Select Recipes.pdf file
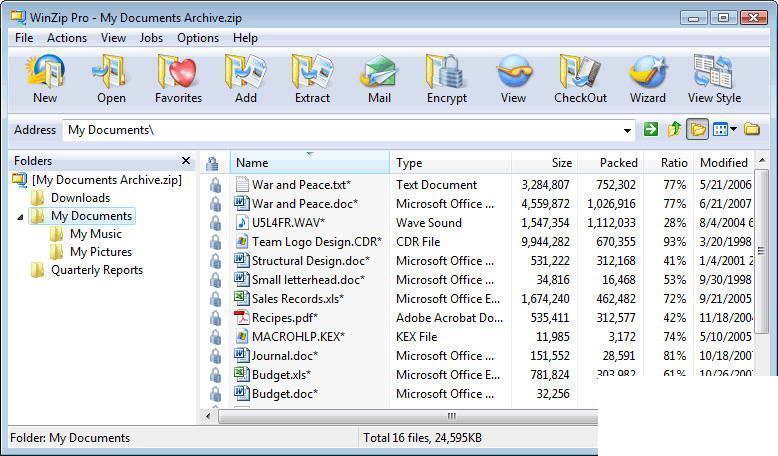 coord(285,318)
